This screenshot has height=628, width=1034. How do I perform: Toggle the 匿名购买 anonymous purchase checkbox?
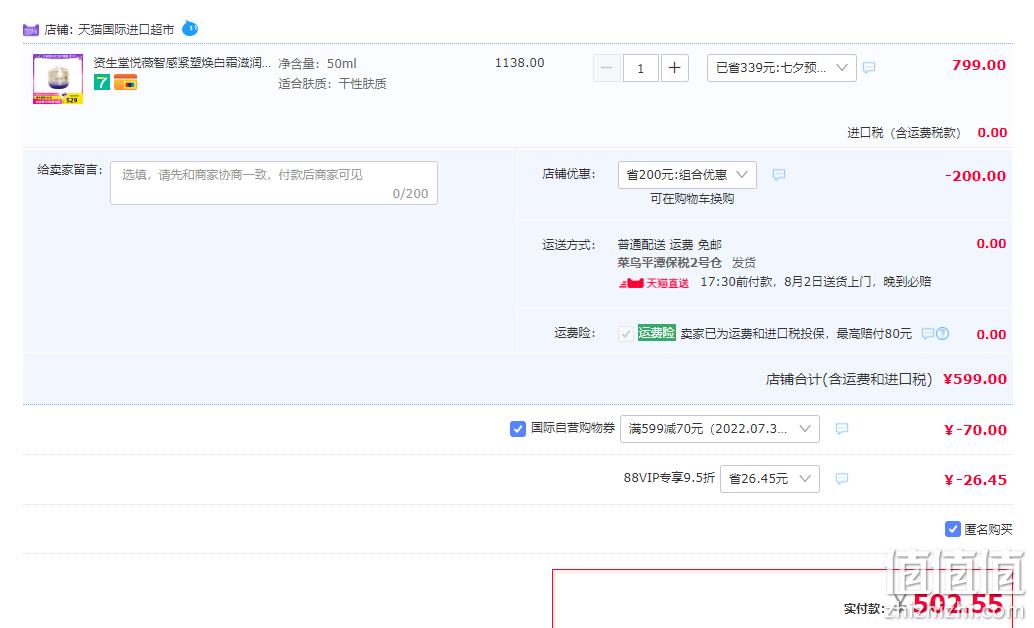[953, 529]
